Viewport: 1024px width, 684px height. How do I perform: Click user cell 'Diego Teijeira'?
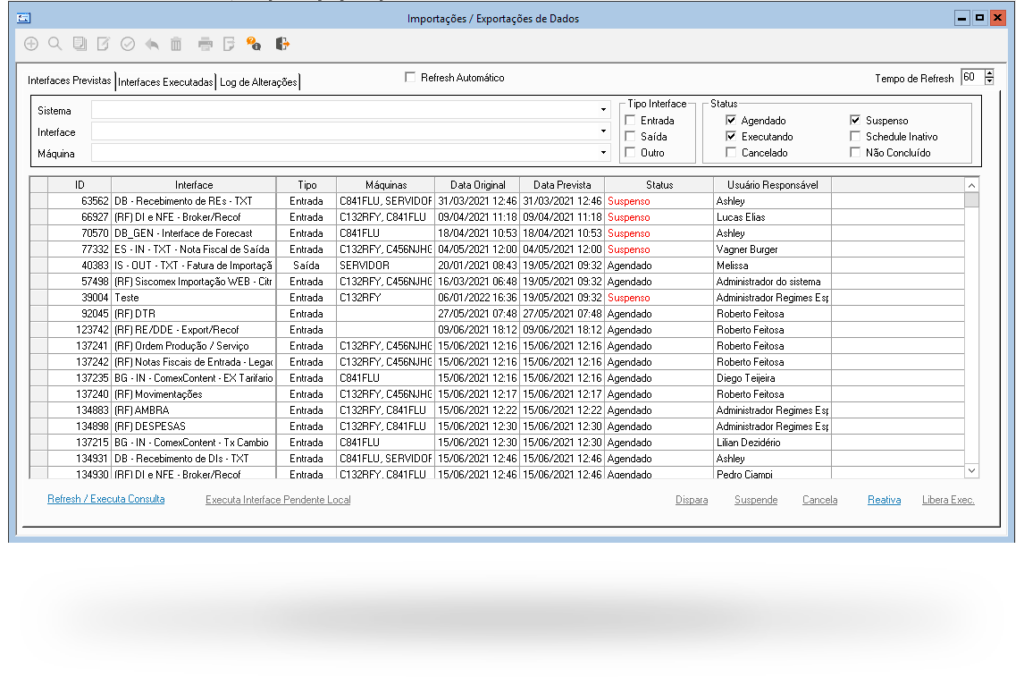[773, 378]
